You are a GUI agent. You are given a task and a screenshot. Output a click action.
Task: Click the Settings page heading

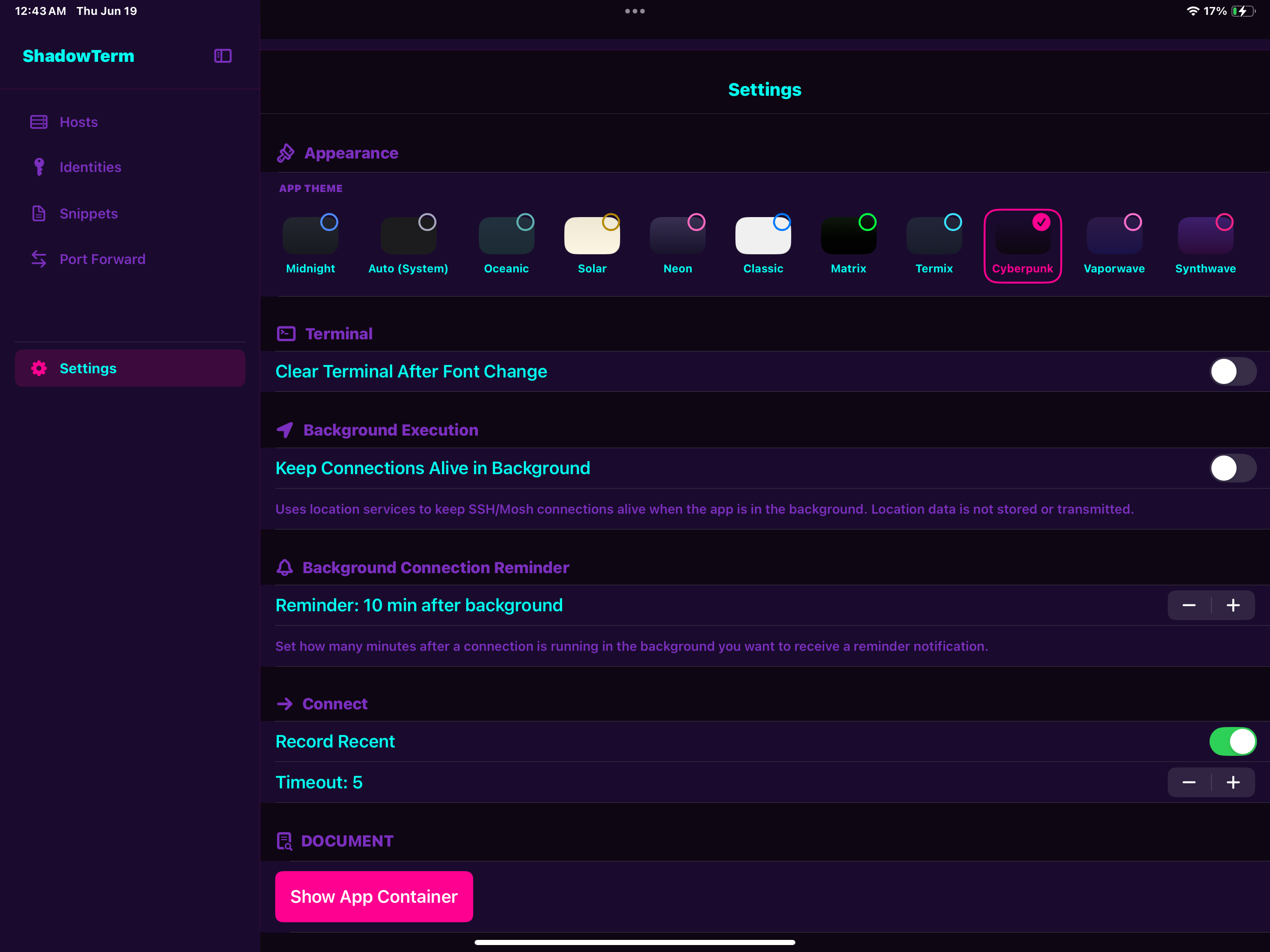765,90
